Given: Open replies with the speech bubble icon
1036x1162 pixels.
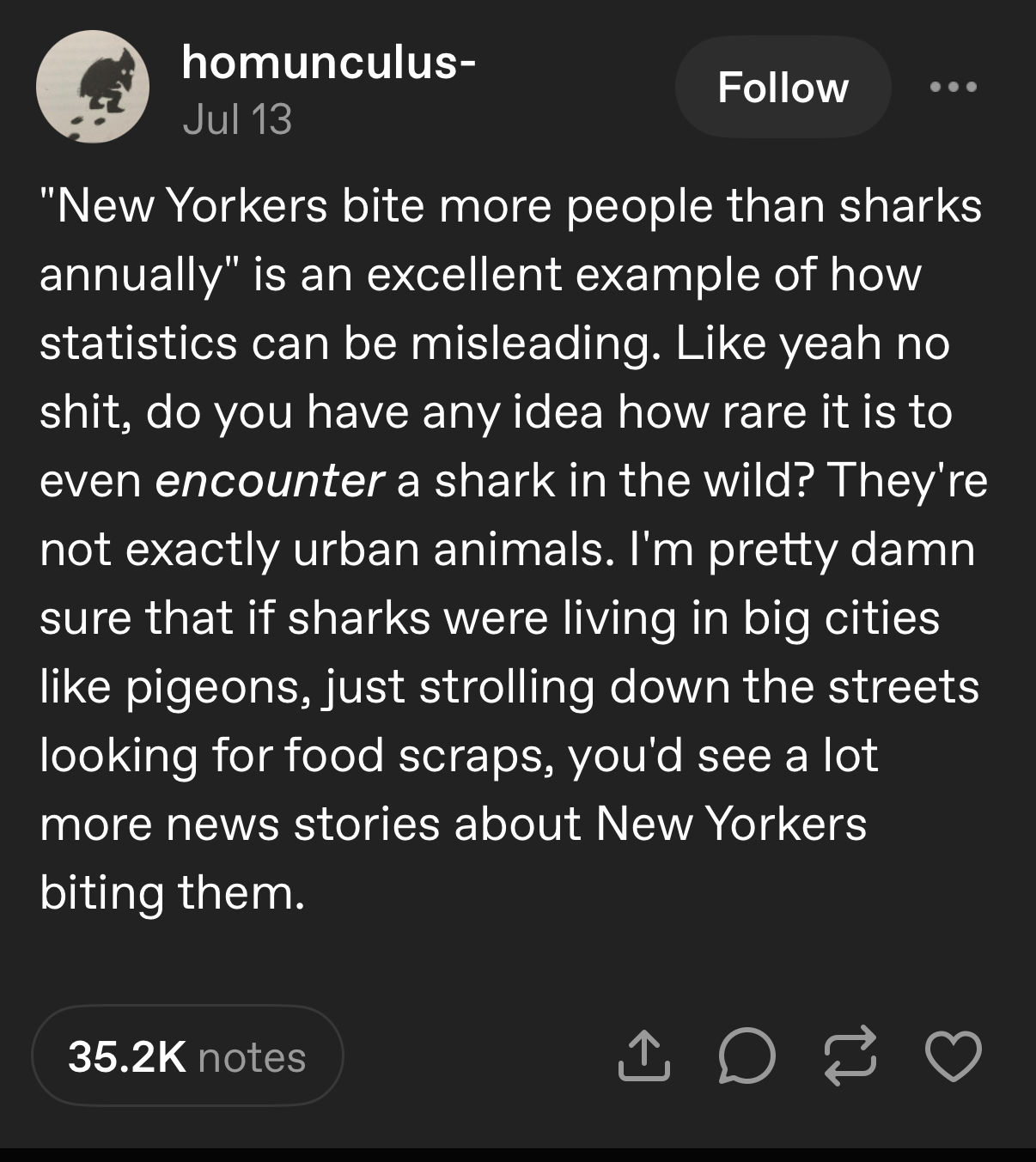Looking at the screenshot, I should coord(747,1056).
